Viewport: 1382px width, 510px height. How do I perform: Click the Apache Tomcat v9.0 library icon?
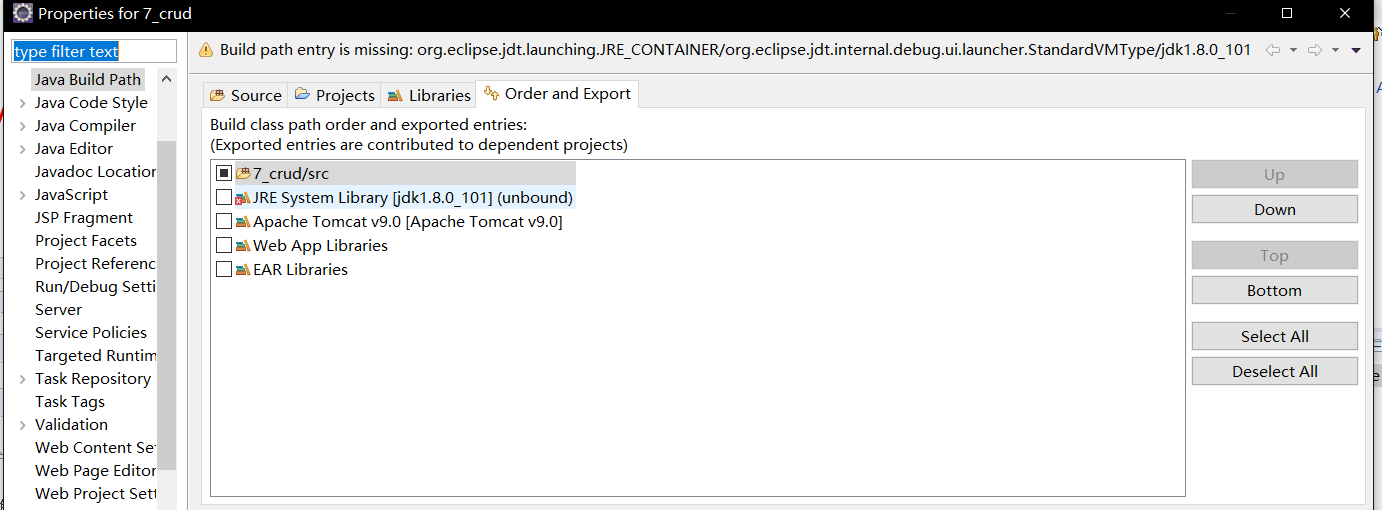pos(243,222)
